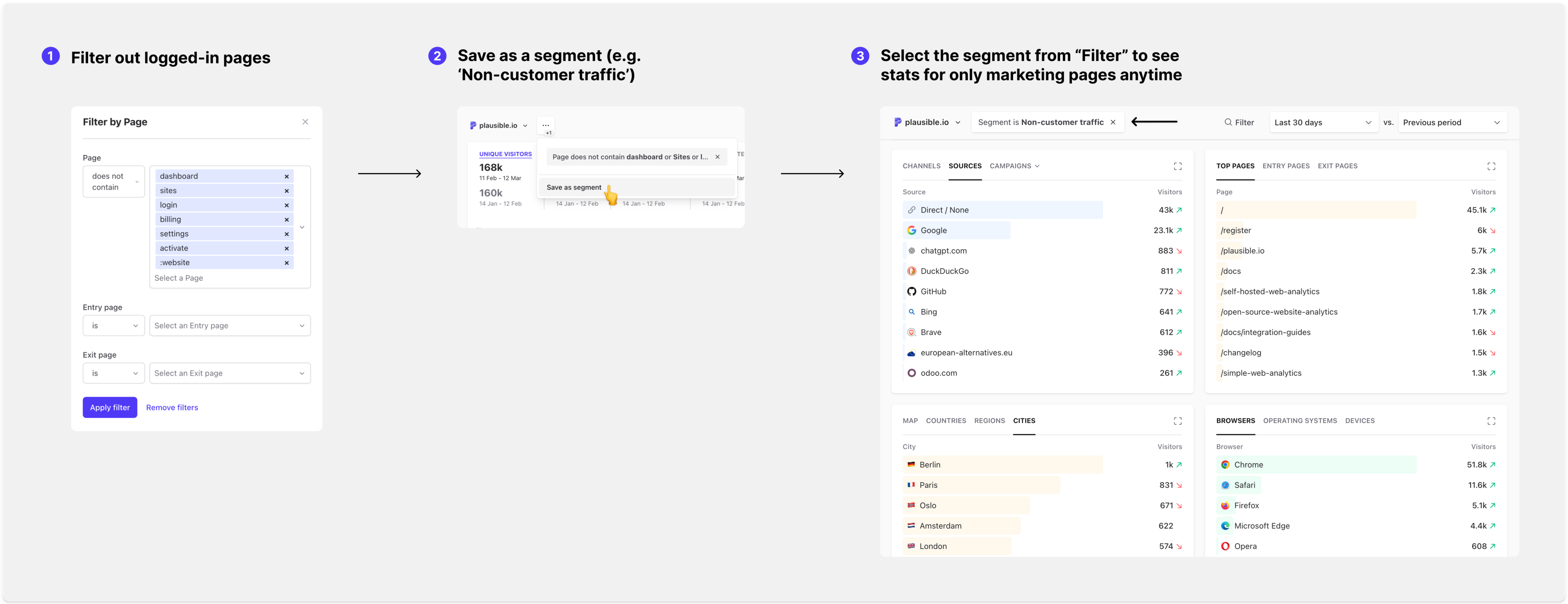Click the Select an Entry page field
The height and width of the screenshot is (604, 1568).
click(x=230, y=326)
